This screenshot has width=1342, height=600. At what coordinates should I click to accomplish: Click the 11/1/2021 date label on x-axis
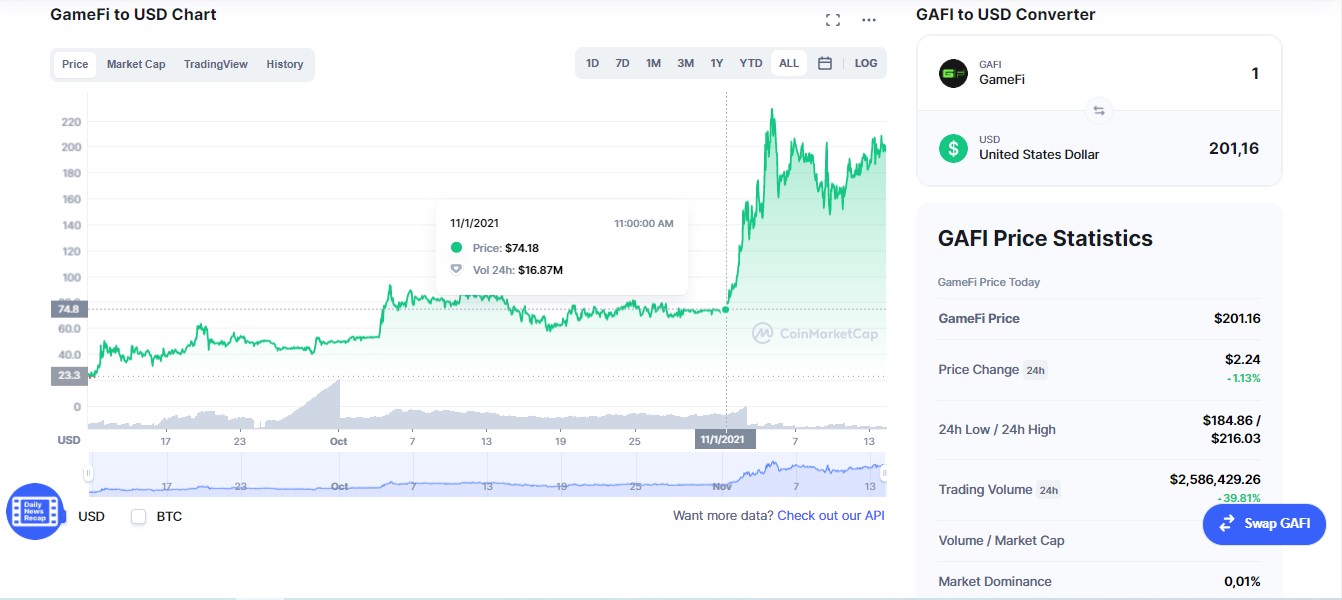click(x=725, y=440)
